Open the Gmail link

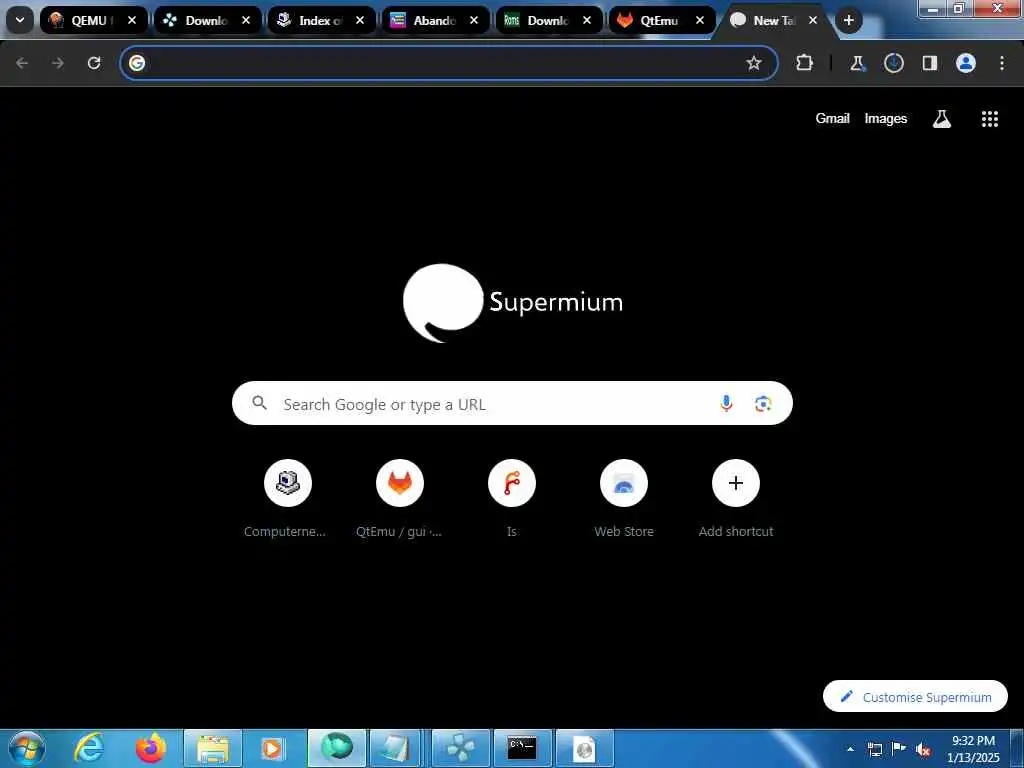pyautogui.click(x=832, y=118)
